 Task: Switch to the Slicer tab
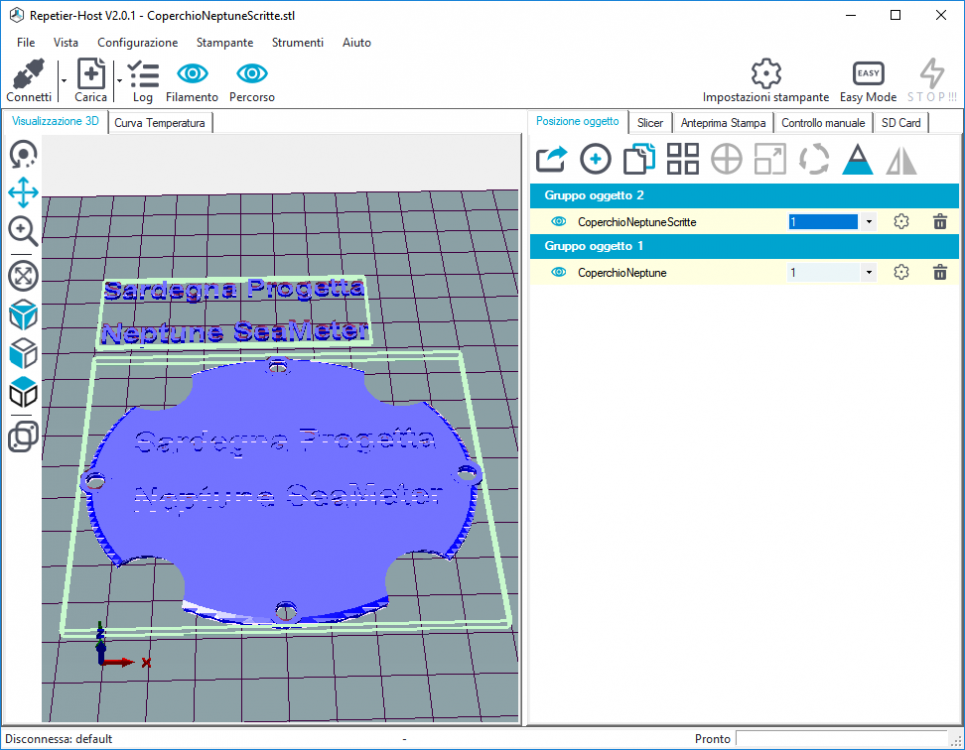click(650, 122)
